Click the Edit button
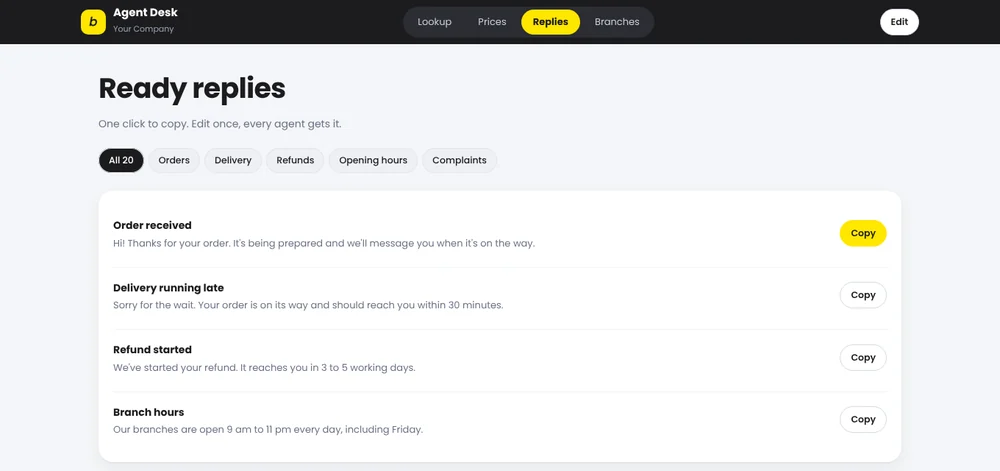The height and width of the screenshot is (471, 1000). [x=899, y=22]
